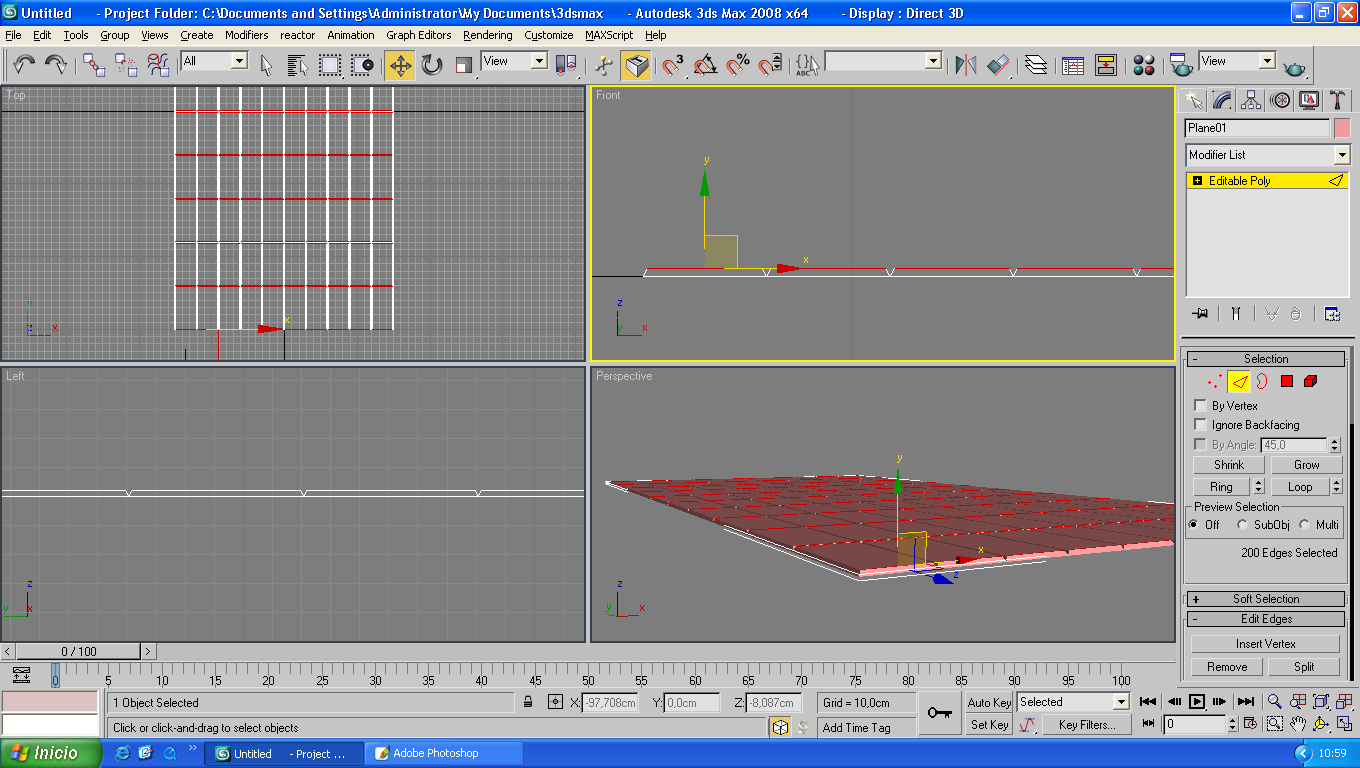Image resolution: width=1360 pixels, height=768 pixels.
Task: Open the Material Editor spheres icon
Action: click(x=1144, y=65)
